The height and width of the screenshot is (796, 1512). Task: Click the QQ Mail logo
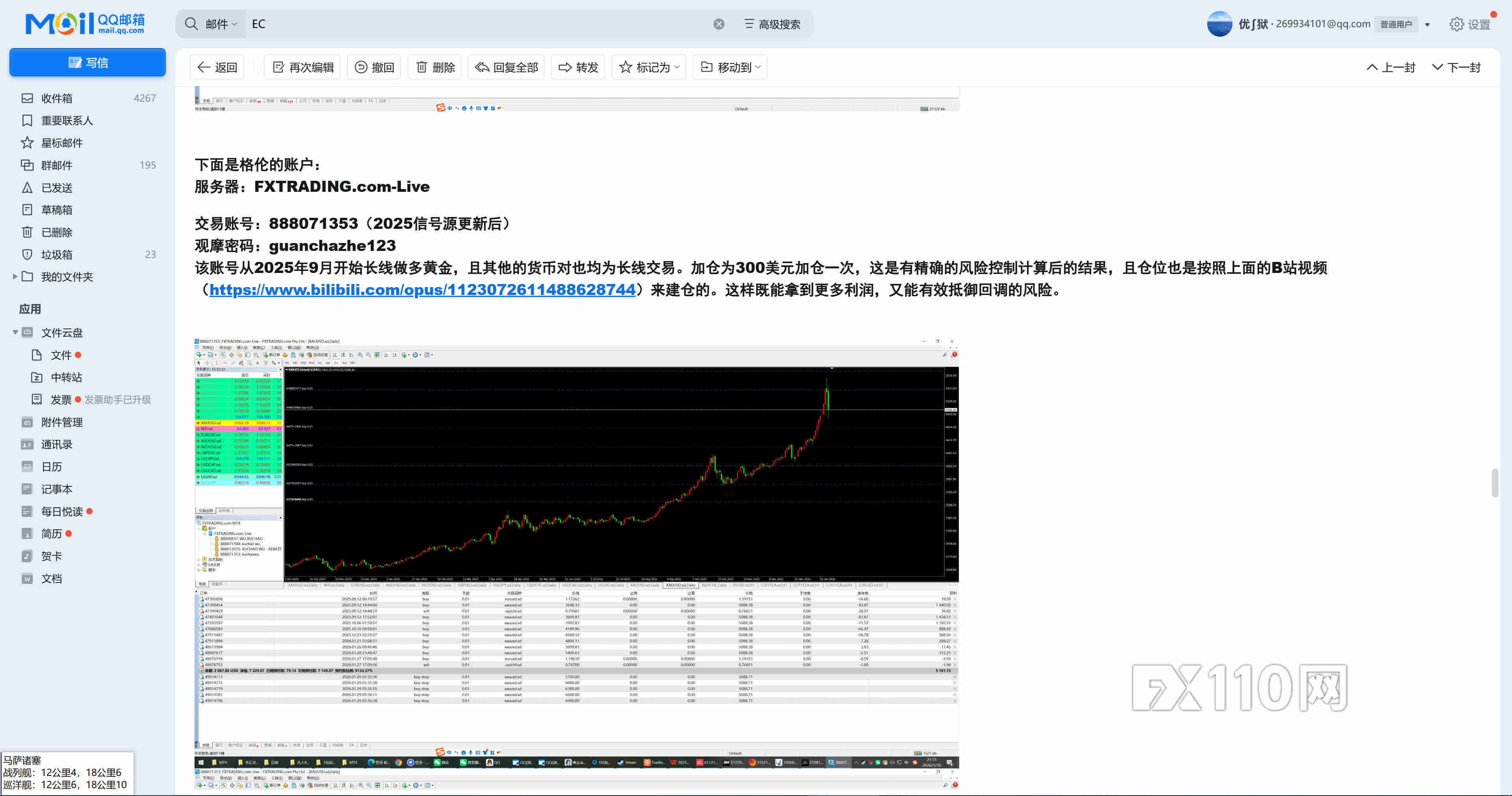[x=86, y=24]
